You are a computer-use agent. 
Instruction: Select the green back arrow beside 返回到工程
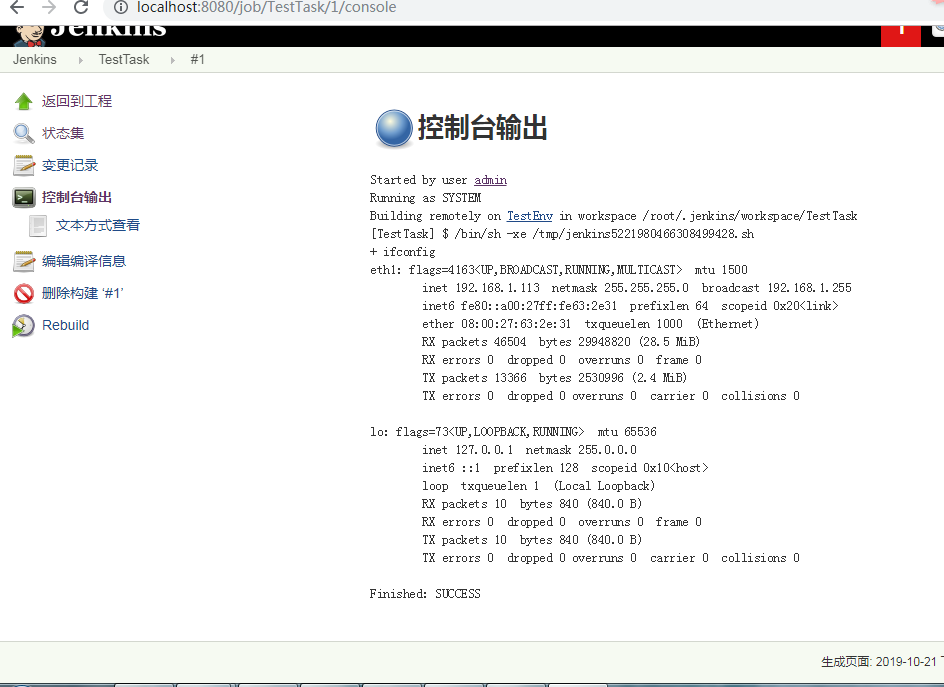[x=23, y=101]
